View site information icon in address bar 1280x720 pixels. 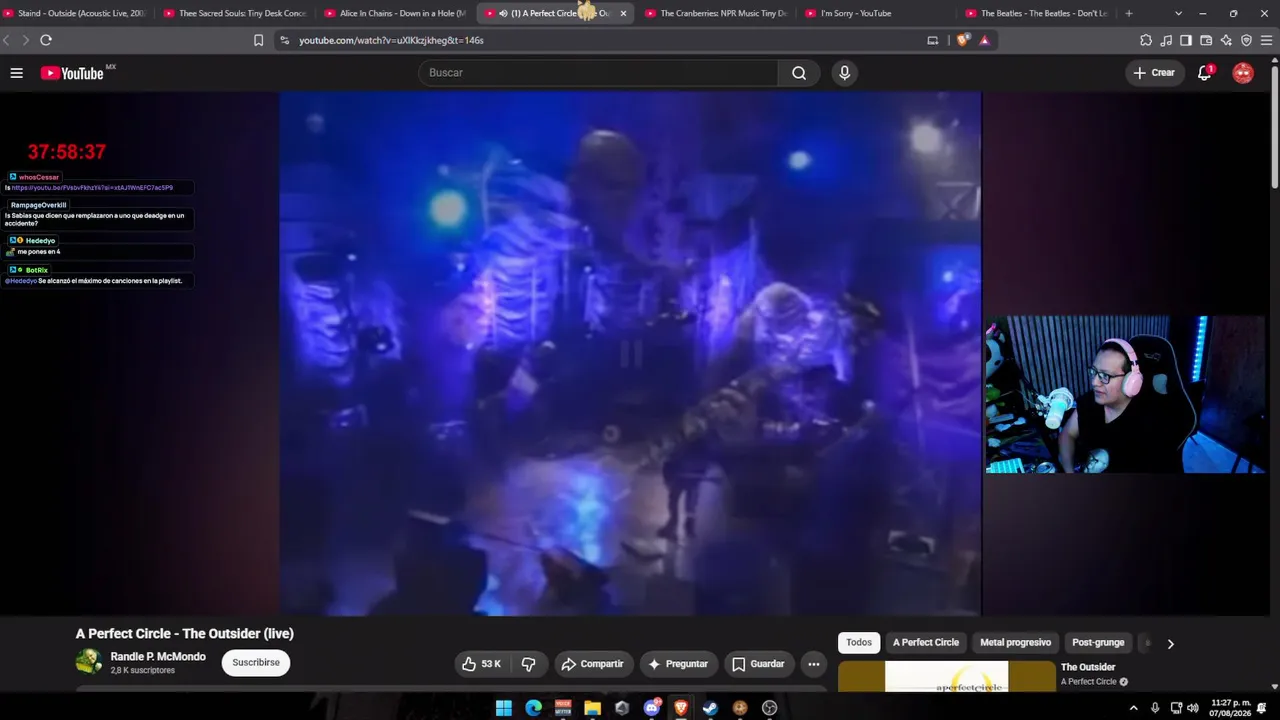point(285,40)
